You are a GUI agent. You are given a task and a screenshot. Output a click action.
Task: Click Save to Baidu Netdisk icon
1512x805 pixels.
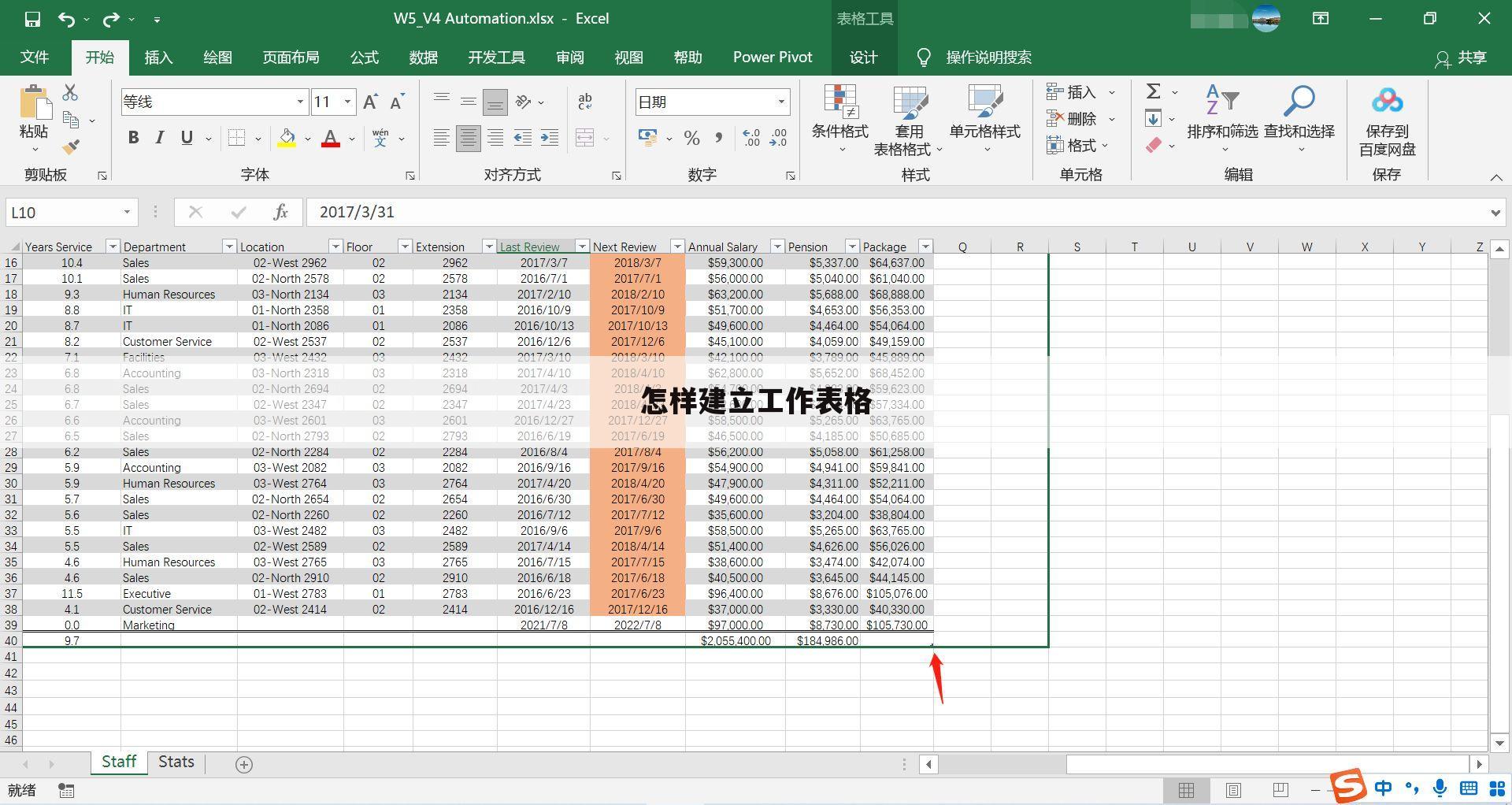pos(1387,121)
